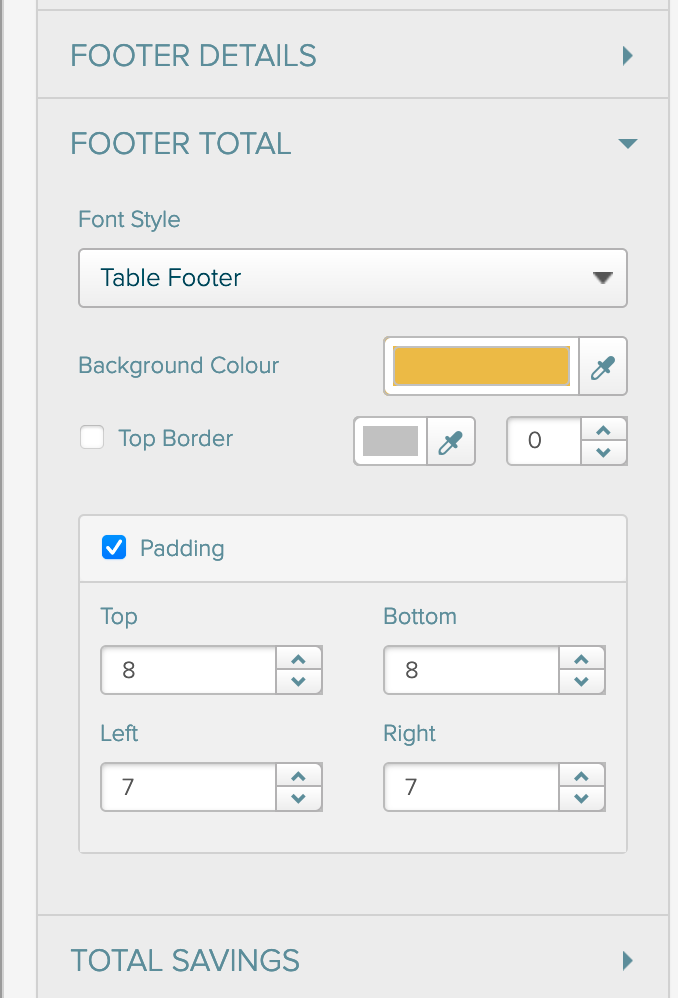Uncheck the Padding checkbox
This screenshot has width=678, height=998.
click(114, 547)
